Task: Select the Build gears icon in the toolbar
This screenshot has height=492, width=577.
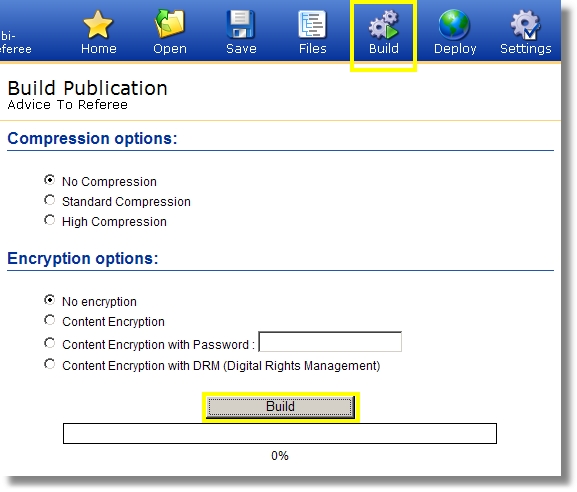Action: [x=383, y=24]
